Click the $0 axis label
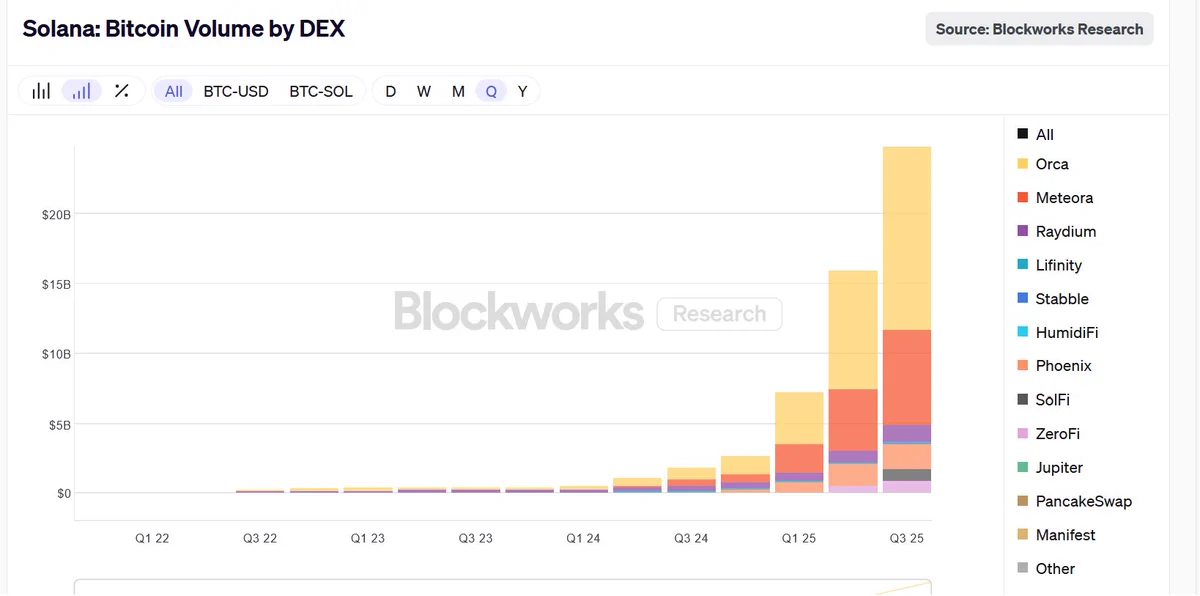The image size is (1200, 596). coord(62,494)
